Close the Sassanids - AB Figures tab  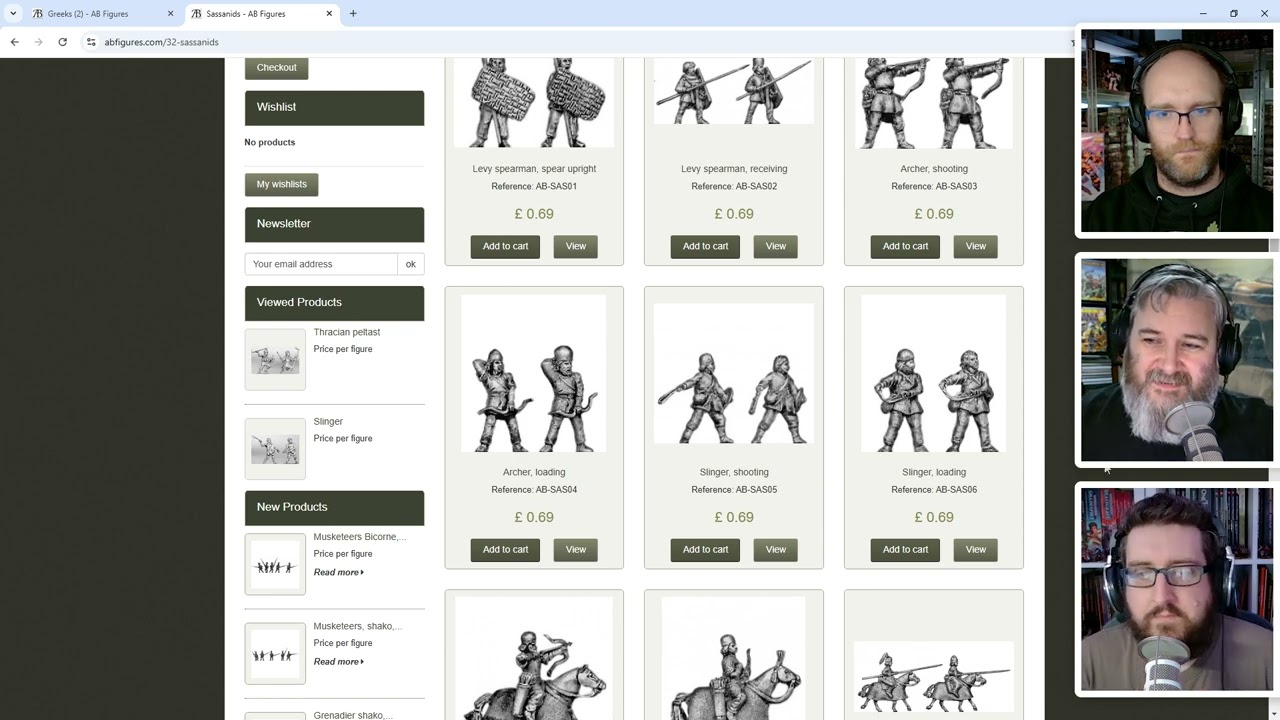click(x=329, y=14)
